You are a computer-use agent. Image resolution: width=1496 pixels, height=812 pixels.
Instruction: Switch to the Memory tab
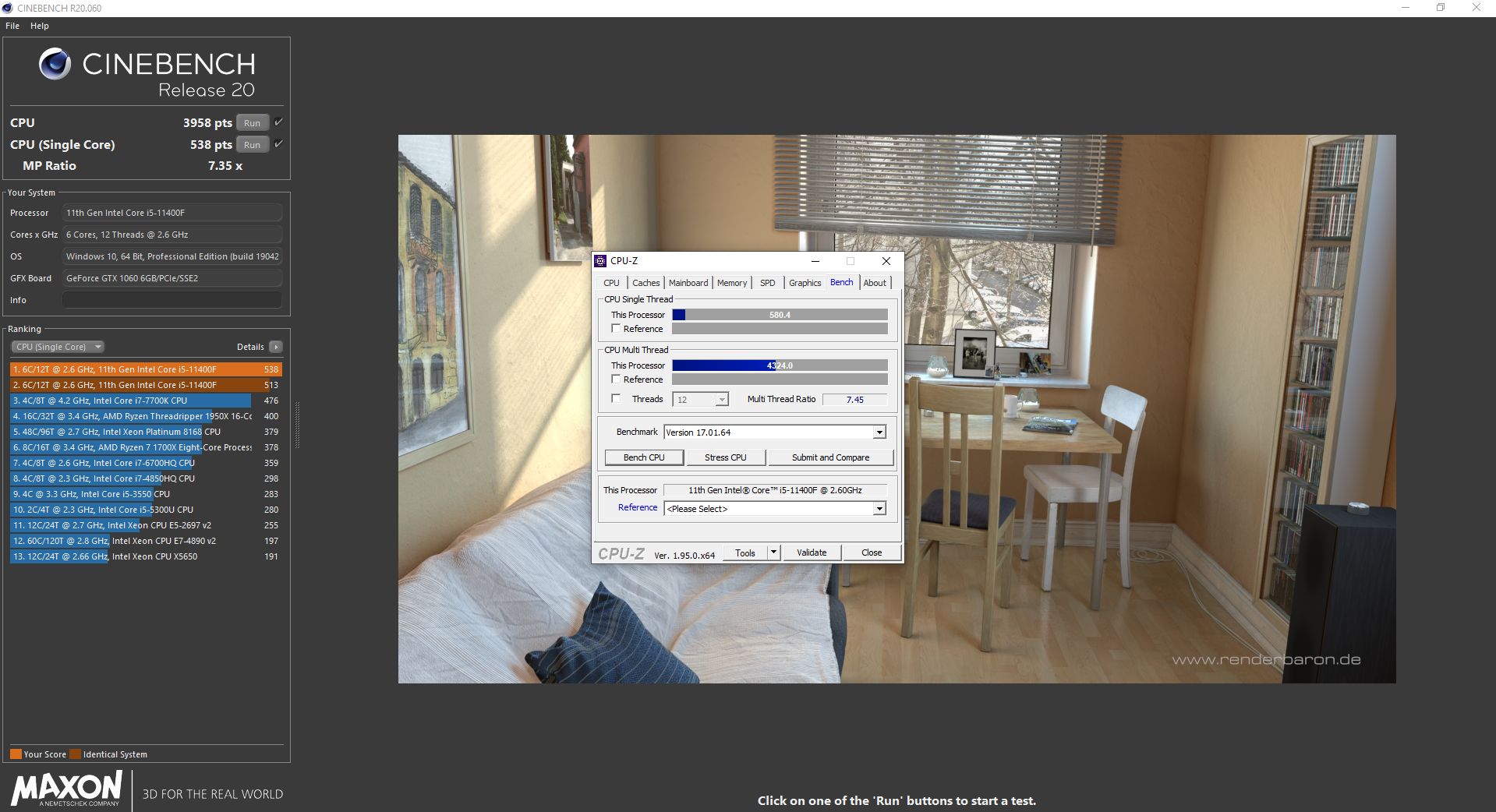732,283
